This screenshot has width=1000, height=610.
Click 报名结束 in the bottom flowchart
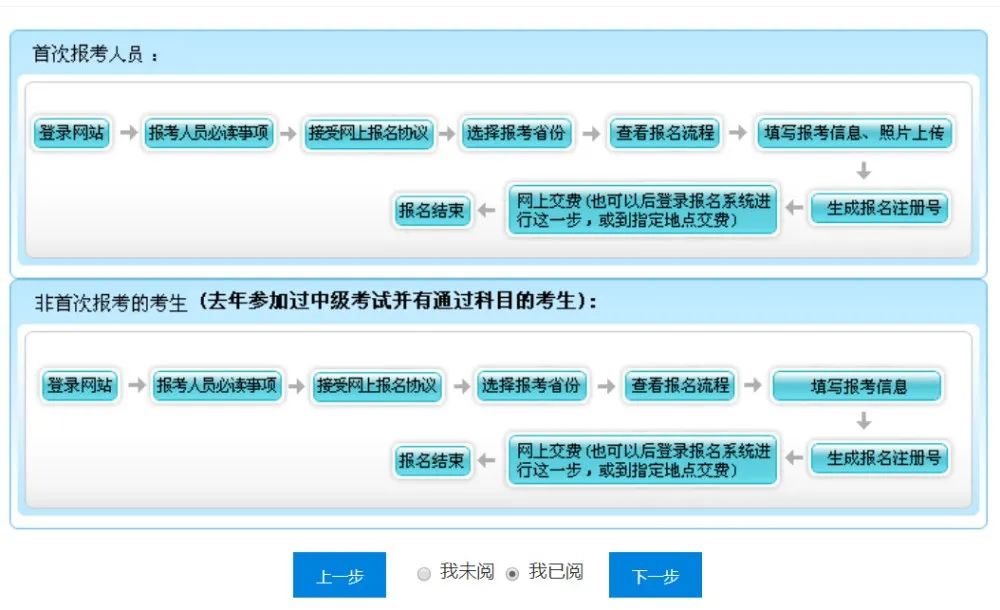[x=431, y=459]
